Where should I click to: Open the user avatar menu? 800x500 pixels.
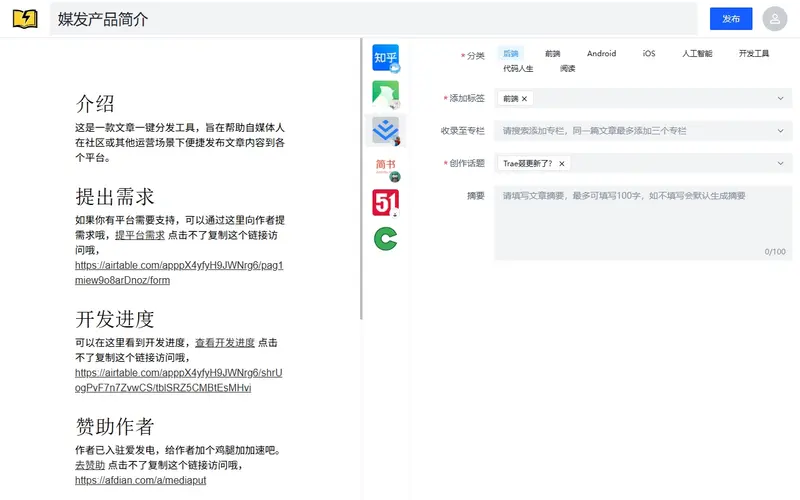click(x=774, y=19)
